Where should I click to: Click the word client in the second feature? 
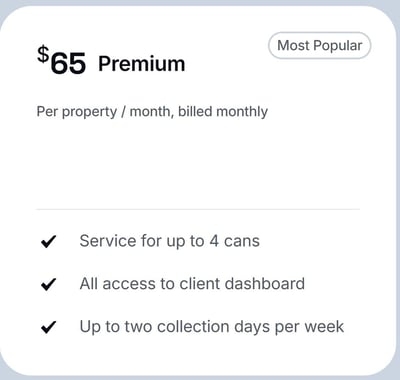[200, 284]
